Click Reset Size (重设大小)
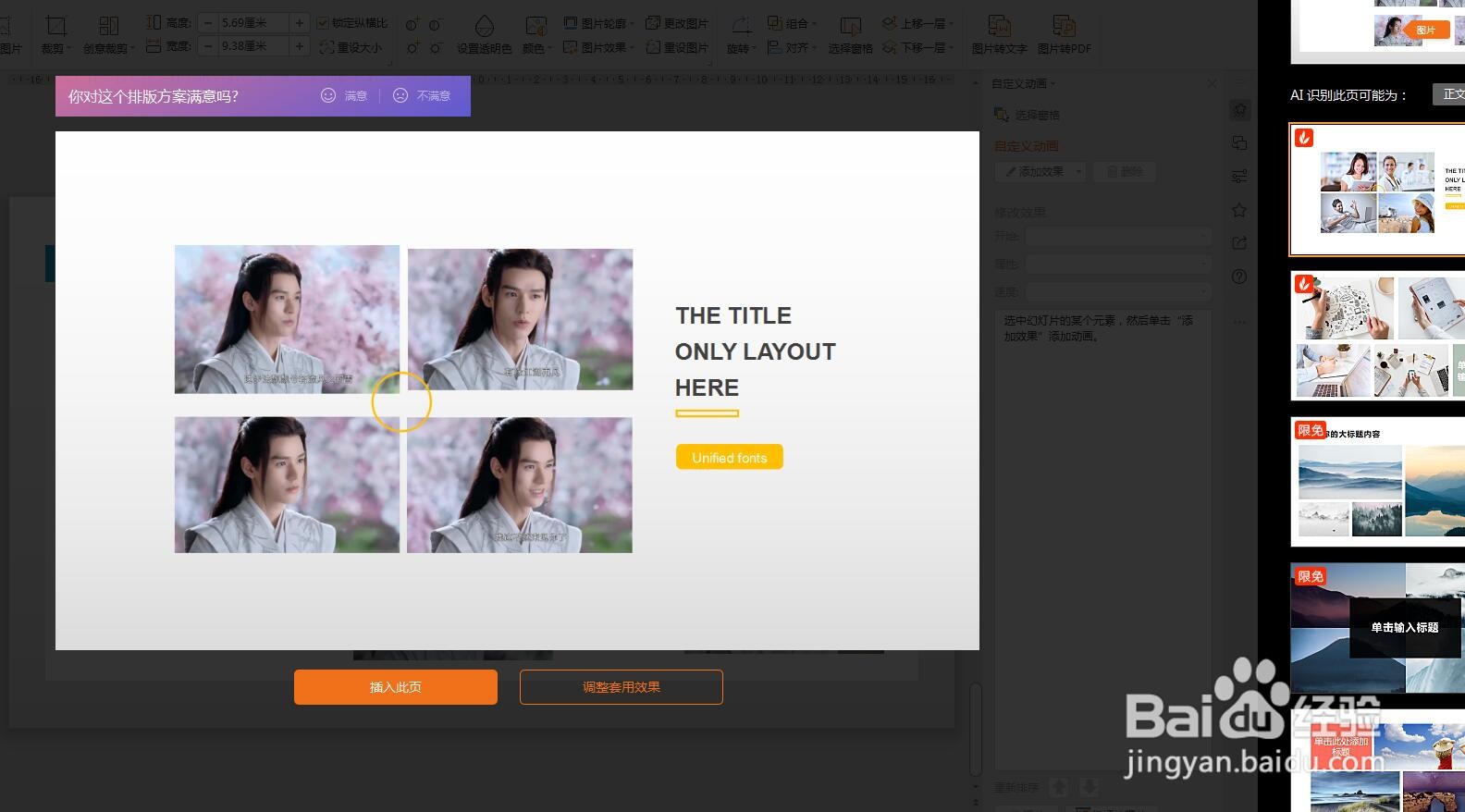The width and height of the screenshot is (1465, 812). [350, 47]
